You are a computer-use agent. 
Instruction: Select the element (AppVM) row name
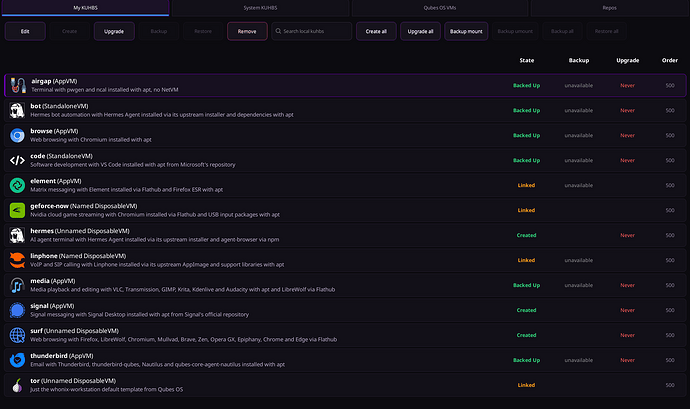point(56,181)
